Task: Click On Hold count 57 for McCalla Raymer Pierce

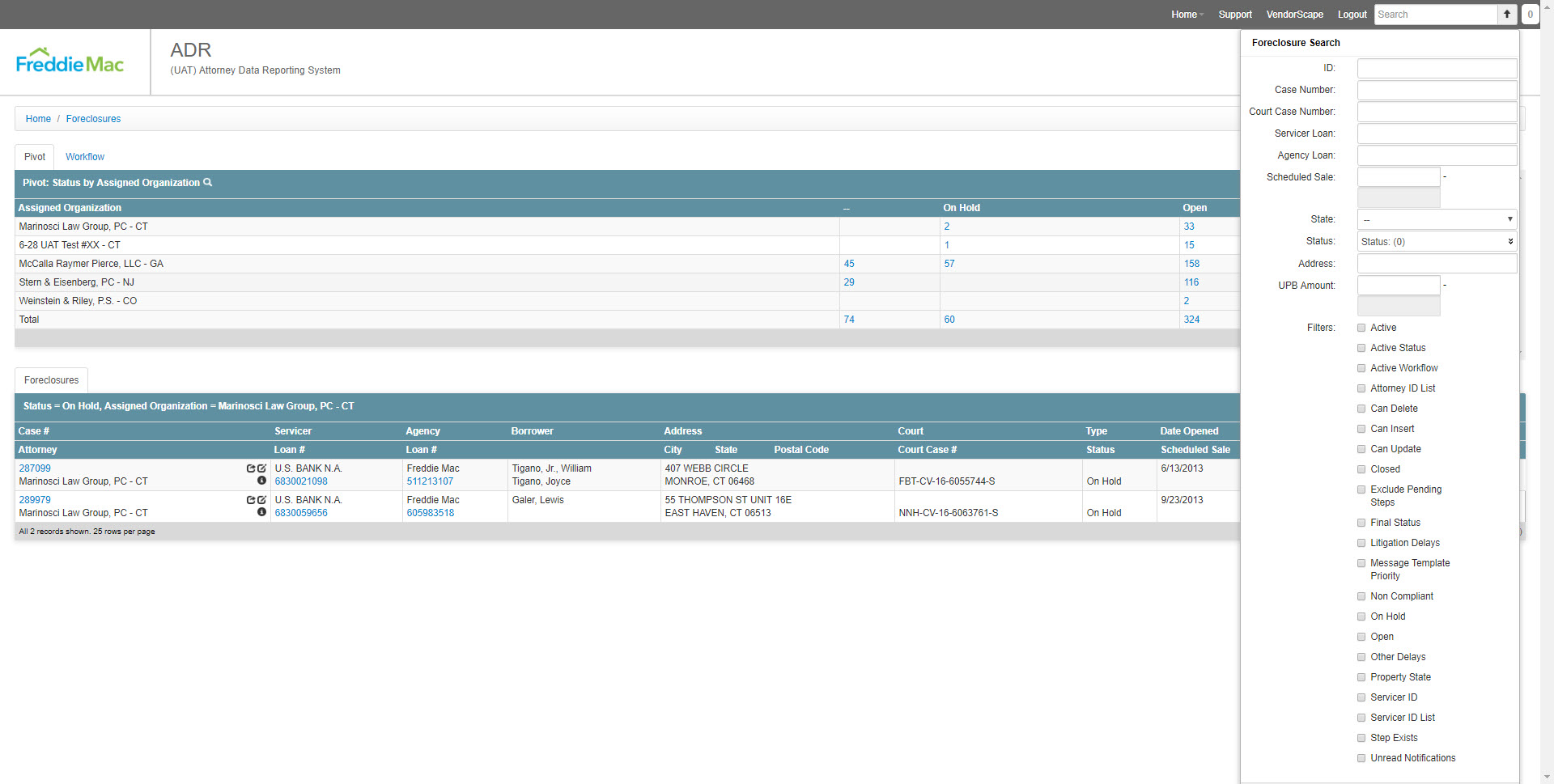Action: click(949, 264)
